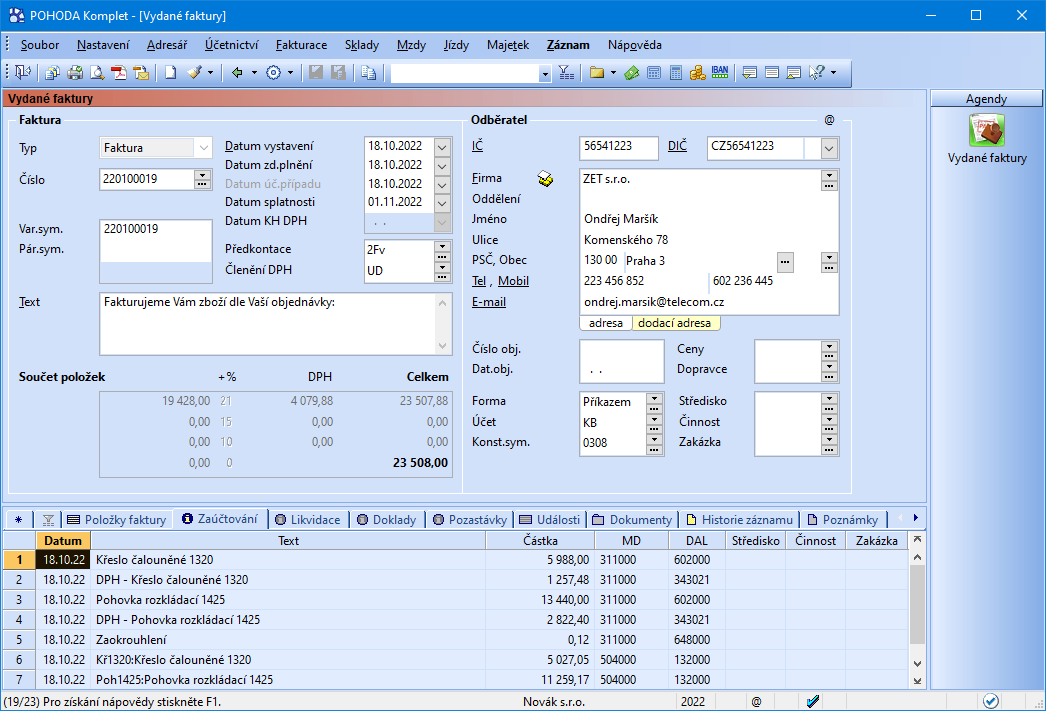
Task: Click the green money banknote icon
Action: tap(632, 73)
